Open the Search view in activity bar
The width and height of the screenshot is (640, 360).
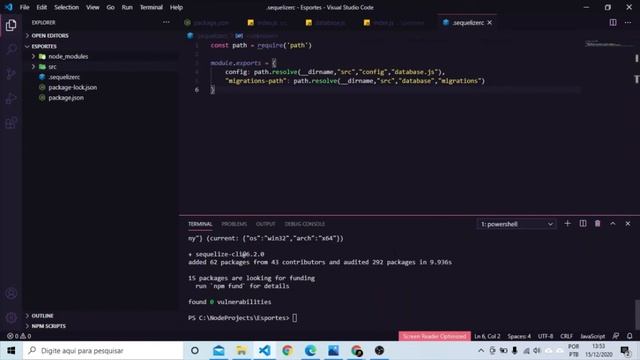pos(11,49)
